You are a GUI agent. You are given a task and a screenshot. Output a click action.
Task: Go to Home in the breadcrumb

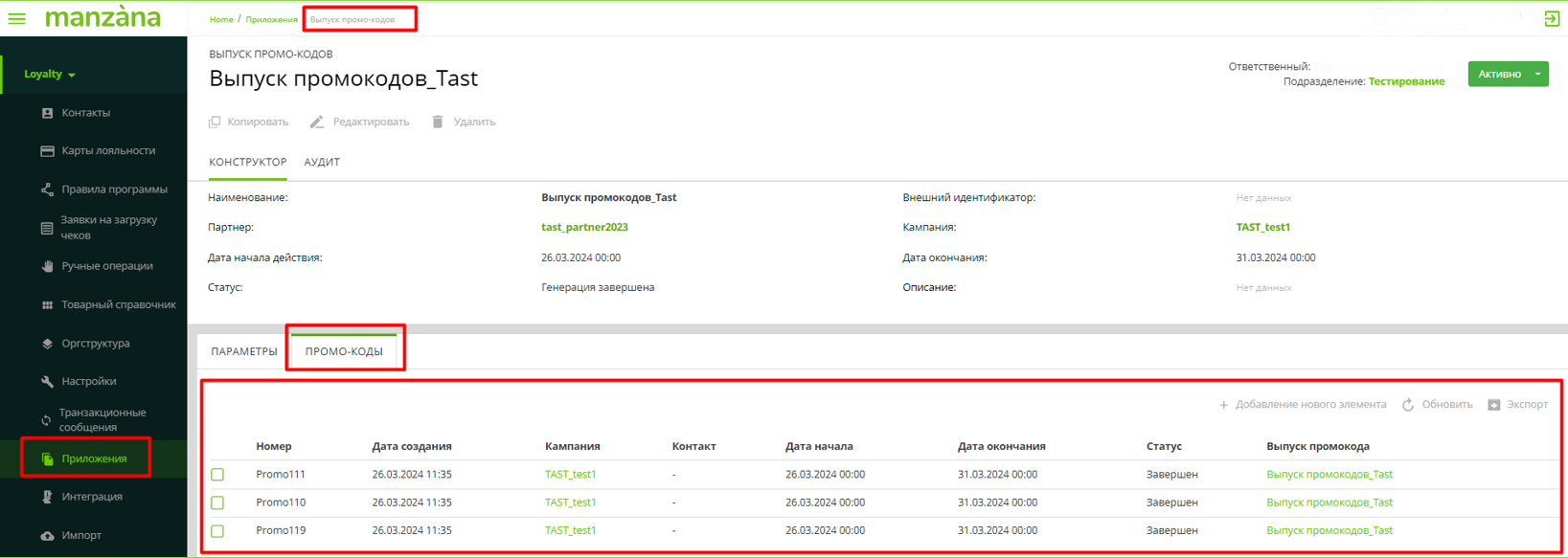pyautogui.click(x=221, y=19)
